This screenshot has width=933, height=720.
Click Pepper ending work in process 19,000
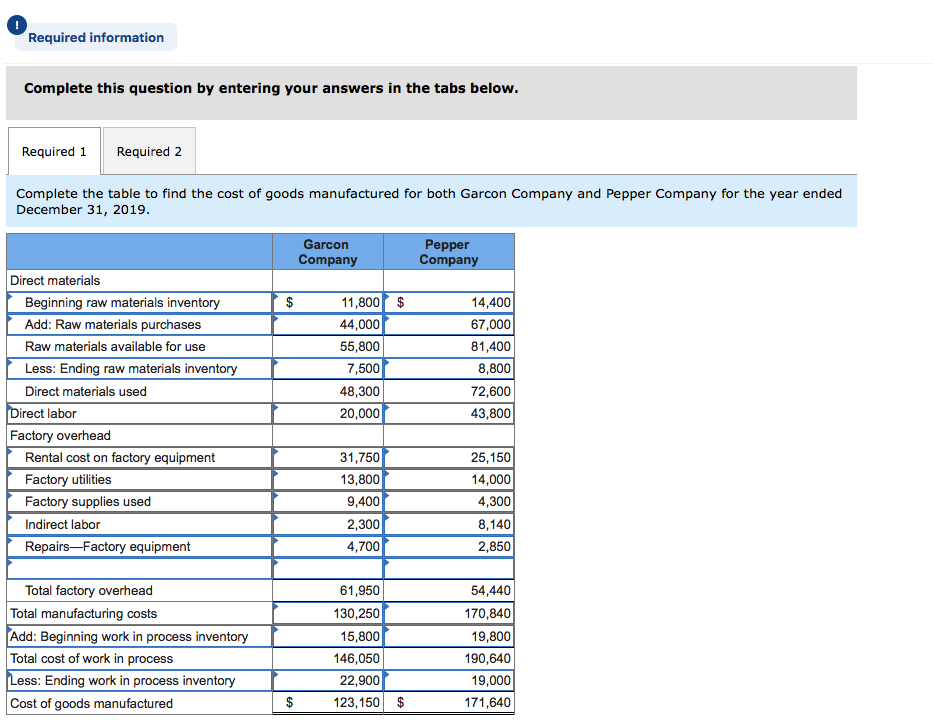[x=449, y=680]
